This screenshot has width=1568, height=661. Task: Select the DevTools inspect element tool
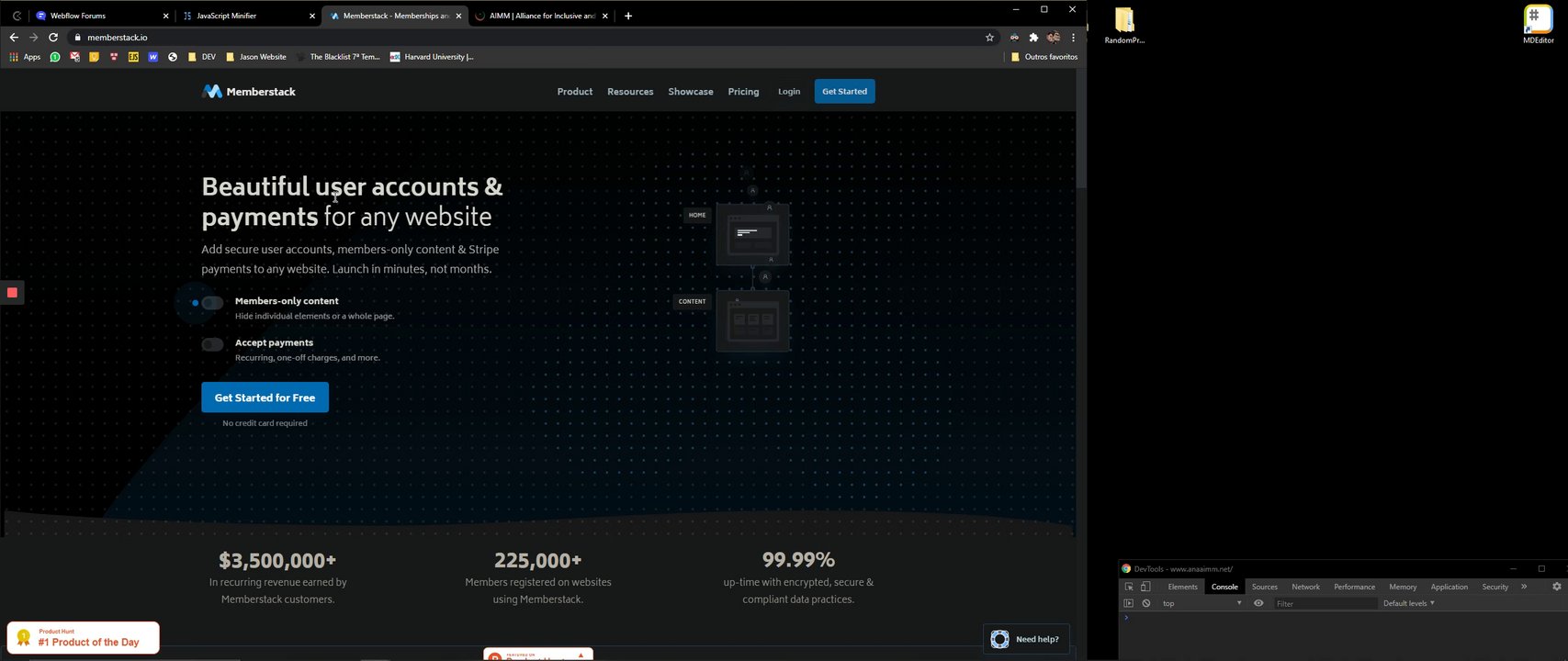(1129, 587)
